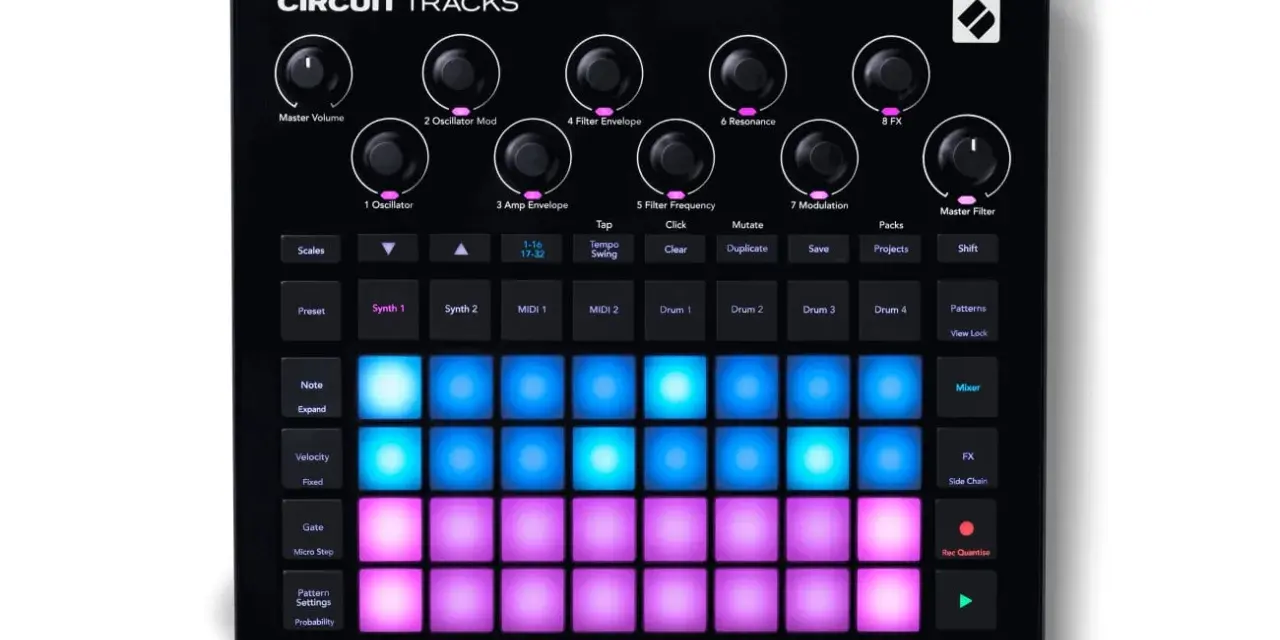This screenshot has height=640, width=1280.
Task: Tap blue pad under Drum 4 in Velocity row
Action: pyautogui.click(x=889, y=459)
